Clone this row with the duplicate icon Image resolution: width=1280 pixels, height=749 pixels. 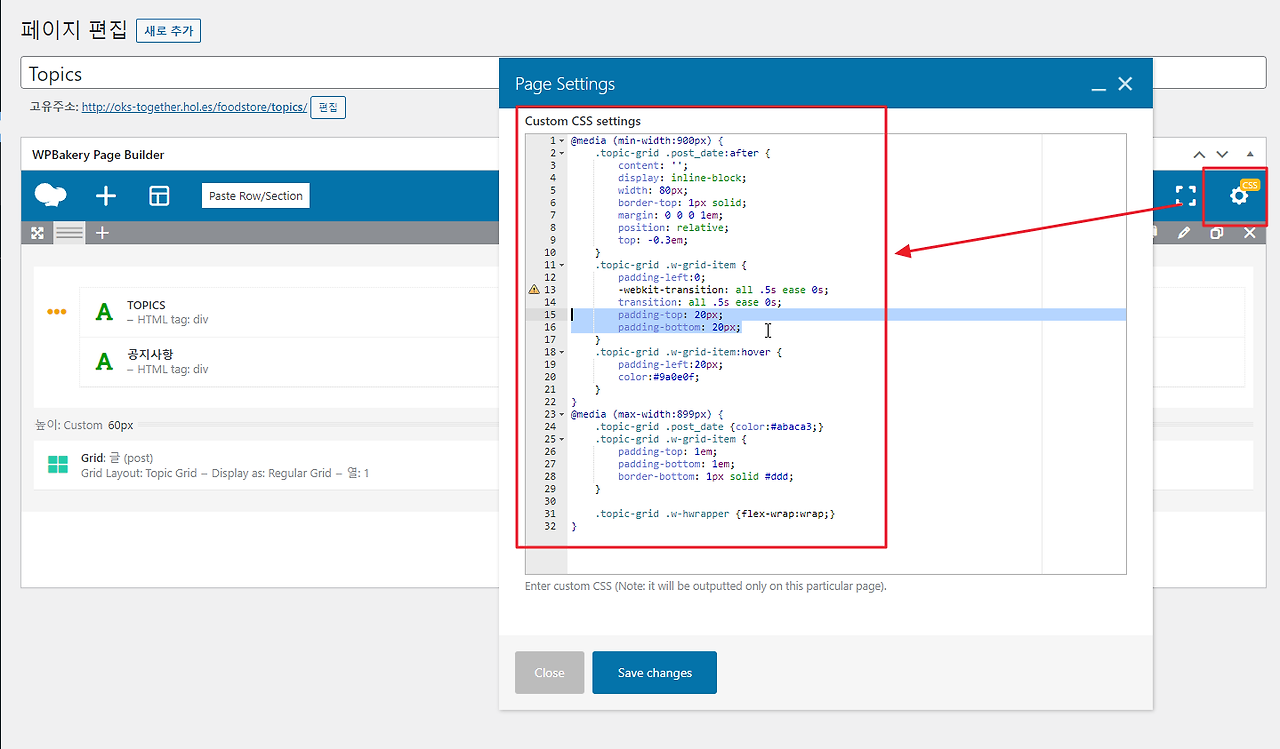1217,233
